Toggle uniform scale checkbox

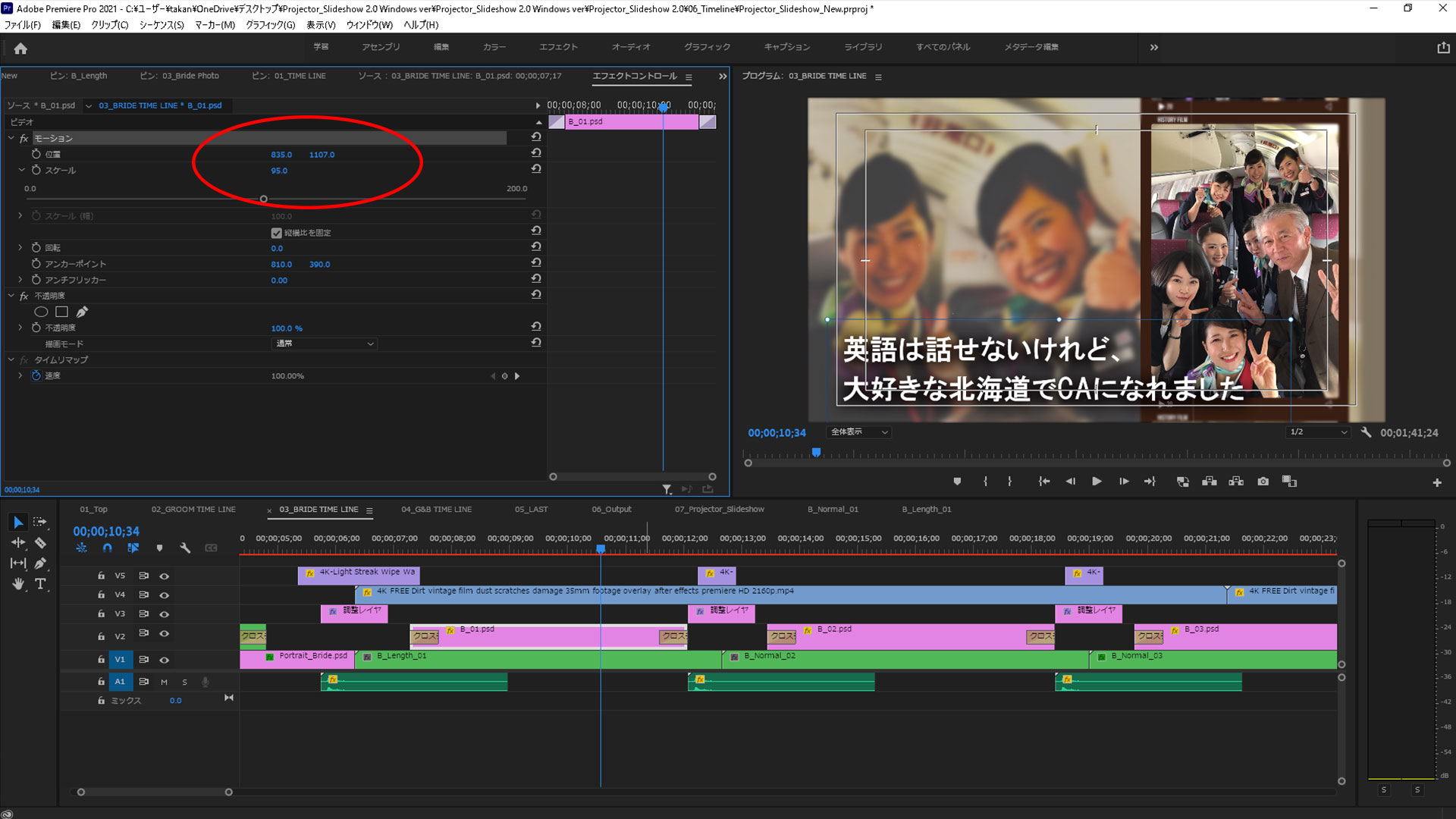[276, 233]
